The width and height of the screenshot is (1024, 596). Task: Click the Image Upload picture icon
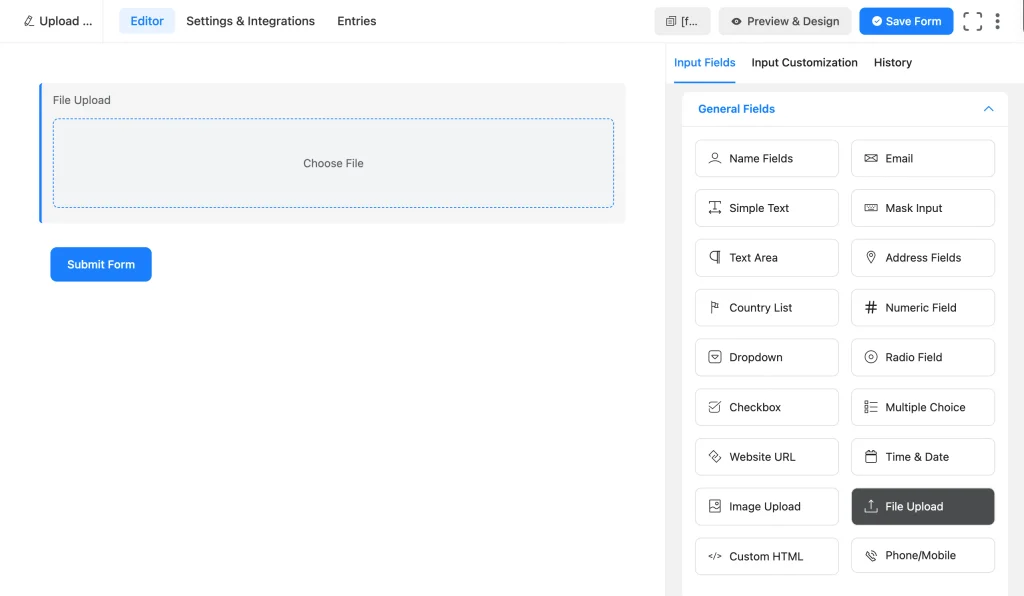[714, 506]
